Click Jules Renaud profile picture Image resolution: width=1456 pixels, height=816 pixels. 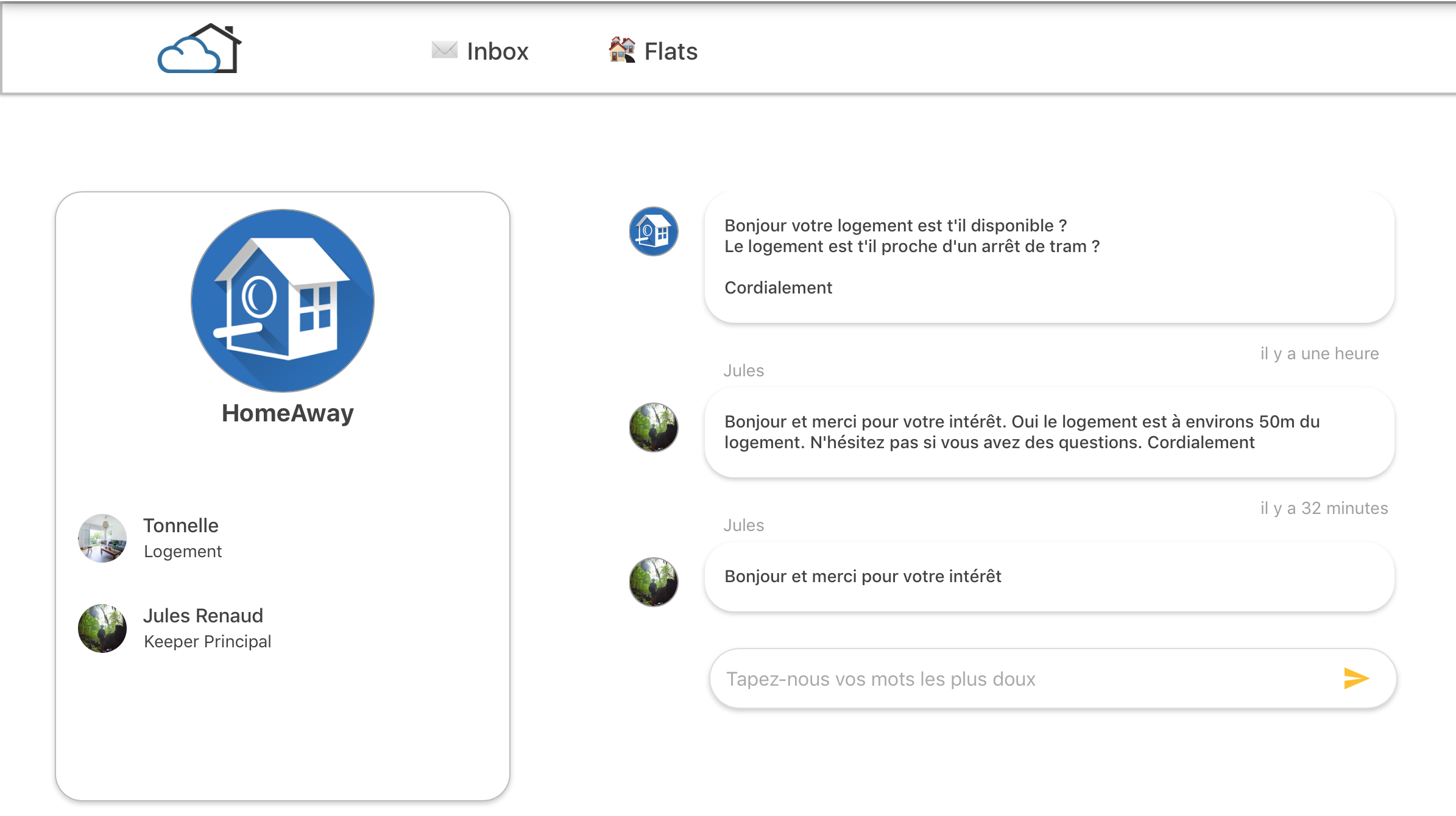click(x=102, y=628)
